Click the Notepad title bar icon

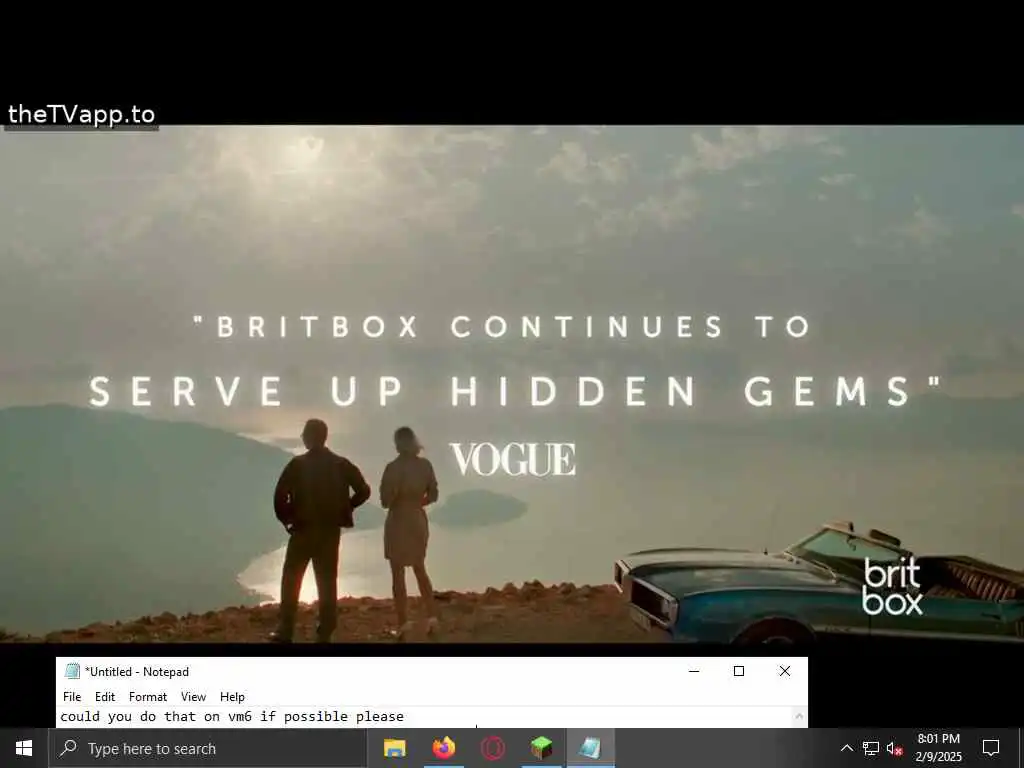pos(72,671)
